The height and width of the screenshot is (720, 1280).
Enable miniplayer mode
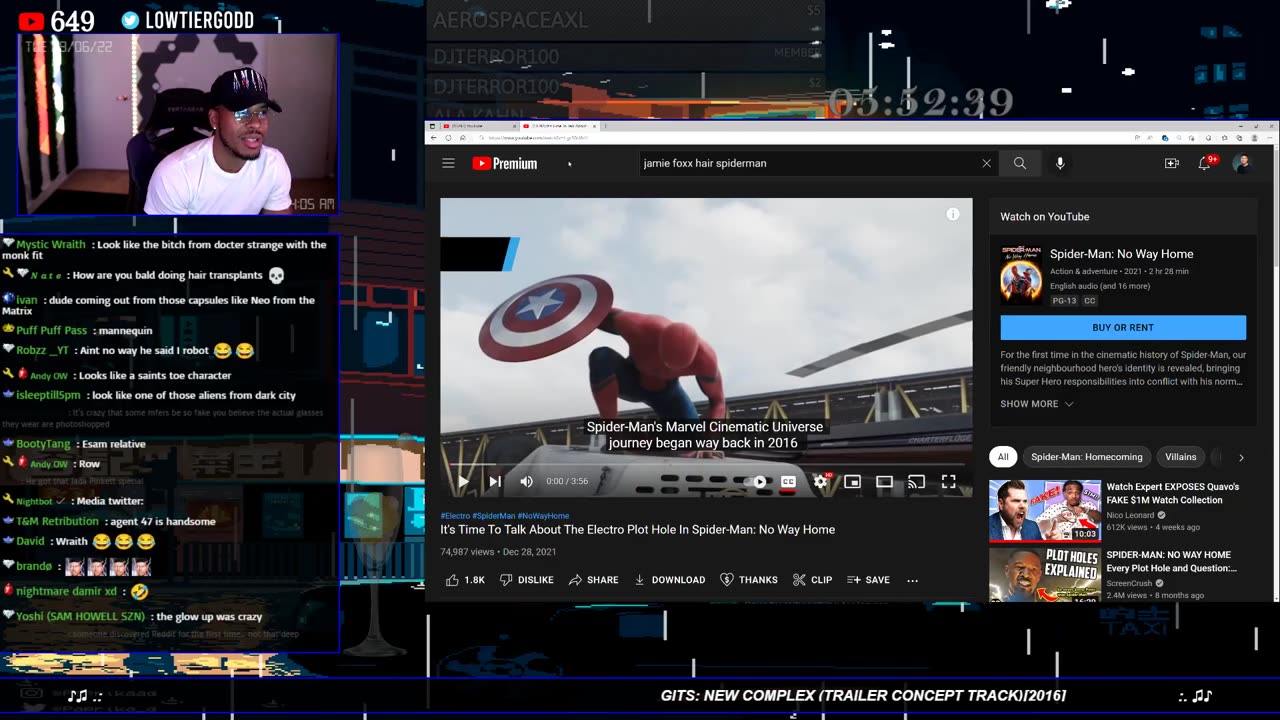coord(852,481)
